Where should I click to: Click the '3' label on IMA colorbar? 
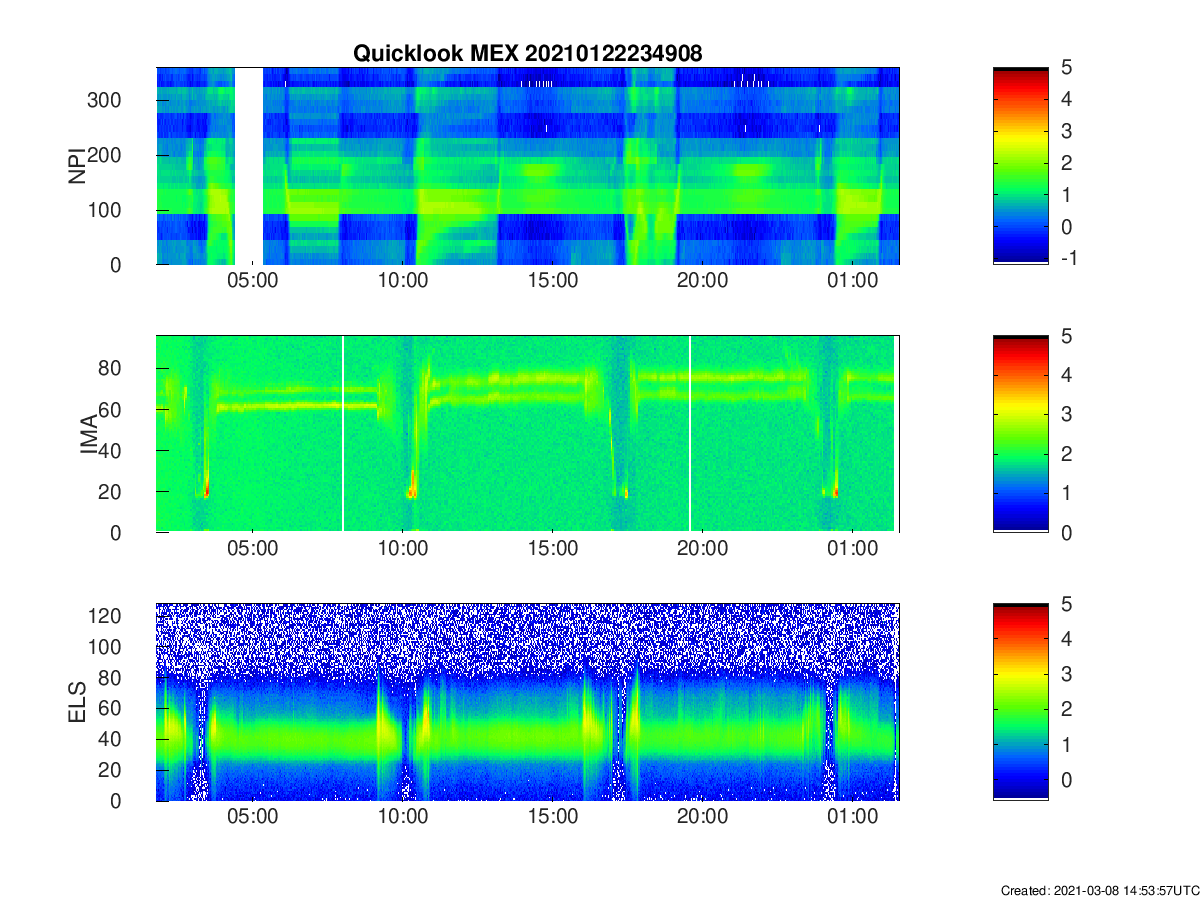[1066, 414]
